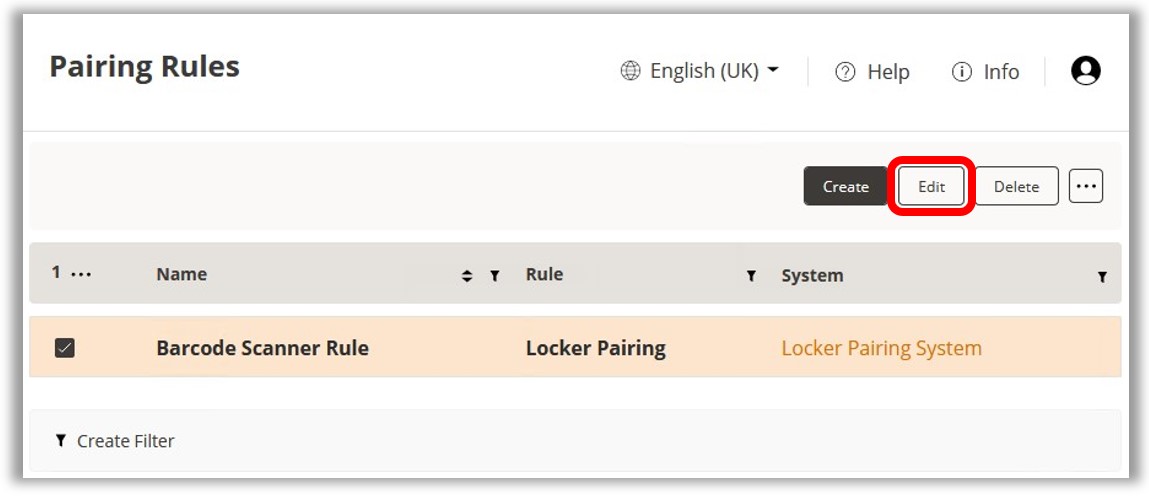The image size is (1149, 497).
Task: Click the filter funnel in Name column
Action: (494, 276)
